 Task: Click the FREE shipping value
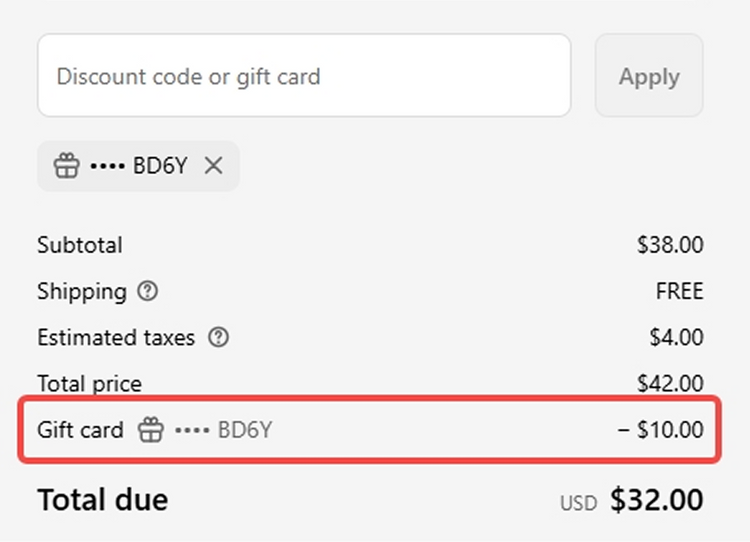tap(680, 292)
